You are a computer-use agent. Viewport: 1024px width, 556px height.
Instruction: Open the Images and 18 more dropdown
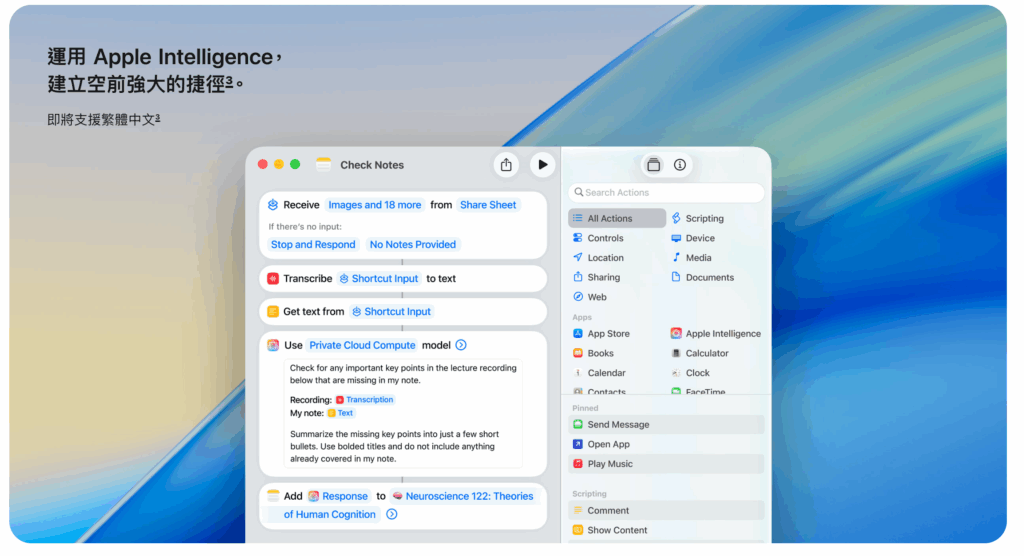click(374, 205)
